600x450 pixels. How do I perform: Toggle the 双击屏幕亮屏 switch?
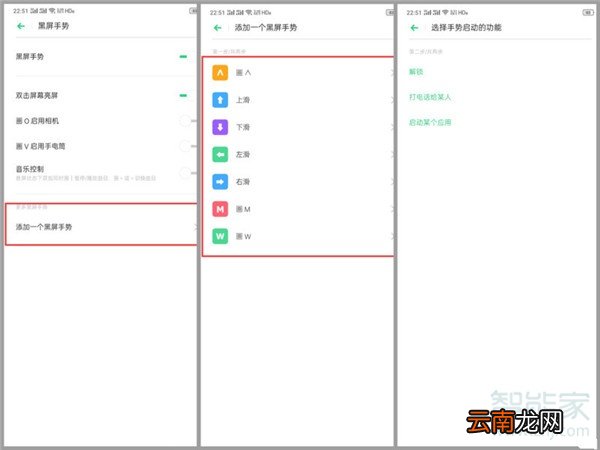coord(183,95)
